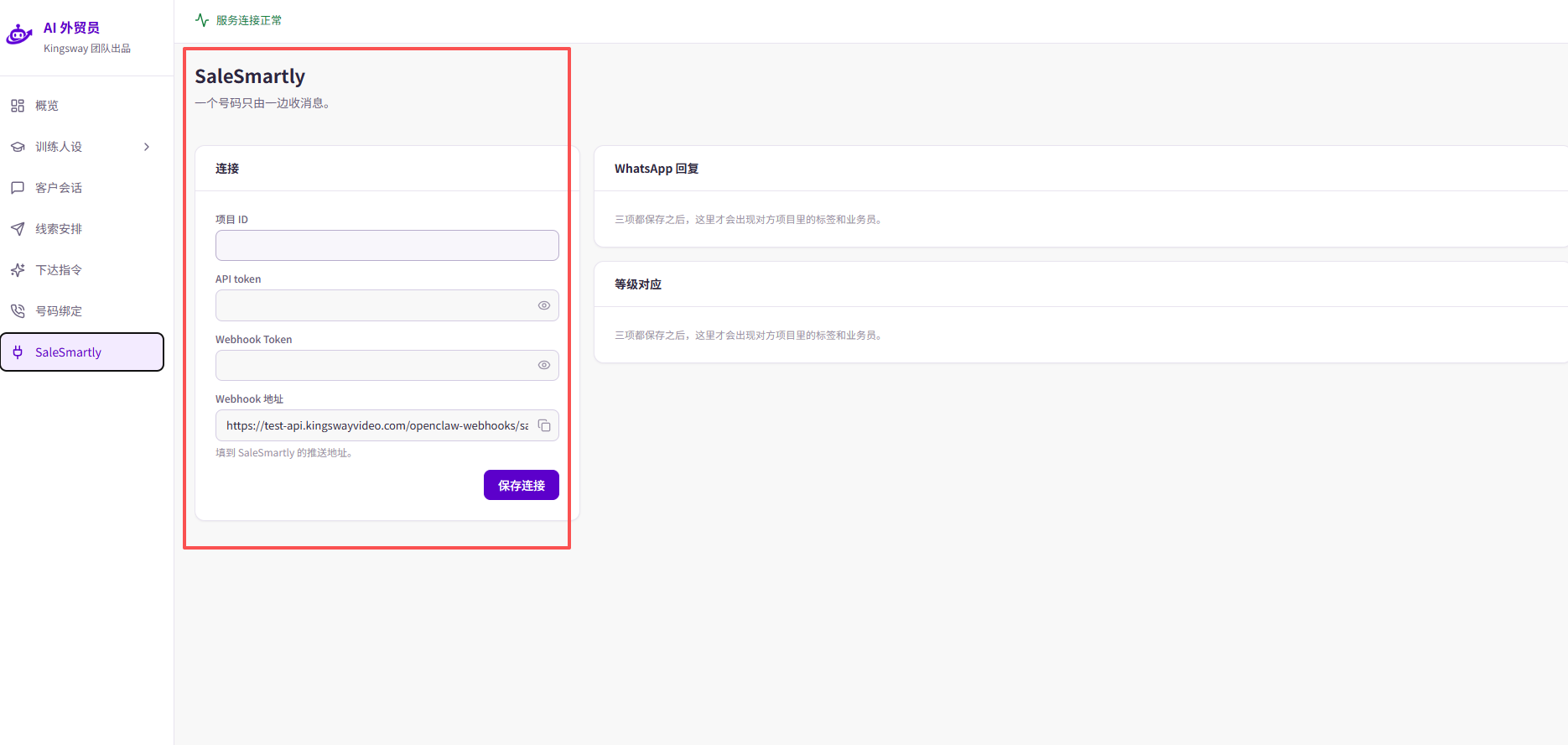Click the 线索安排 paper plane icon
1568x745 pixels.
(18, 229)
